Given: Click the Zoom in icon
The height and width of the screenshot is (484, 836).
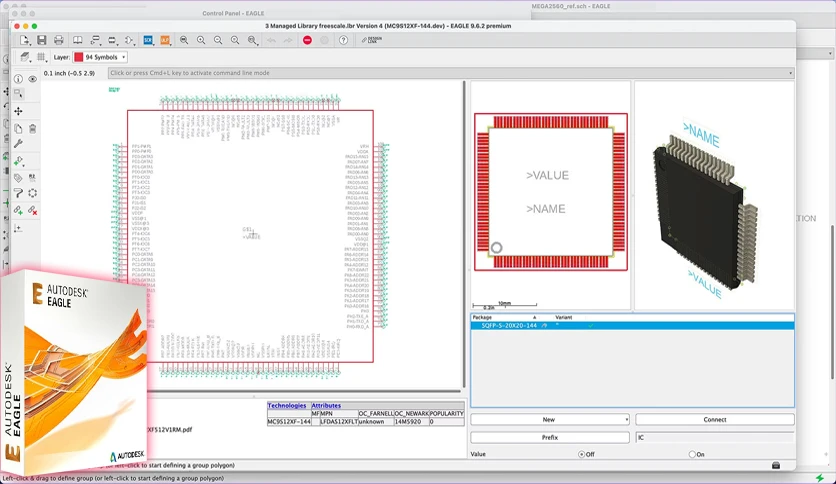Looking at the screenshot, I should (201, 40).
